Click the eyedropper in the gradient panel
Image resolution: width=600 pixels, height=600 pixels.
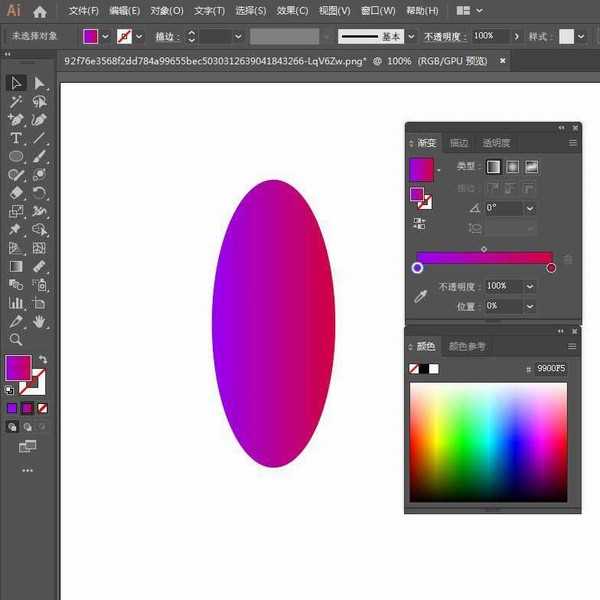pos(421,296)
